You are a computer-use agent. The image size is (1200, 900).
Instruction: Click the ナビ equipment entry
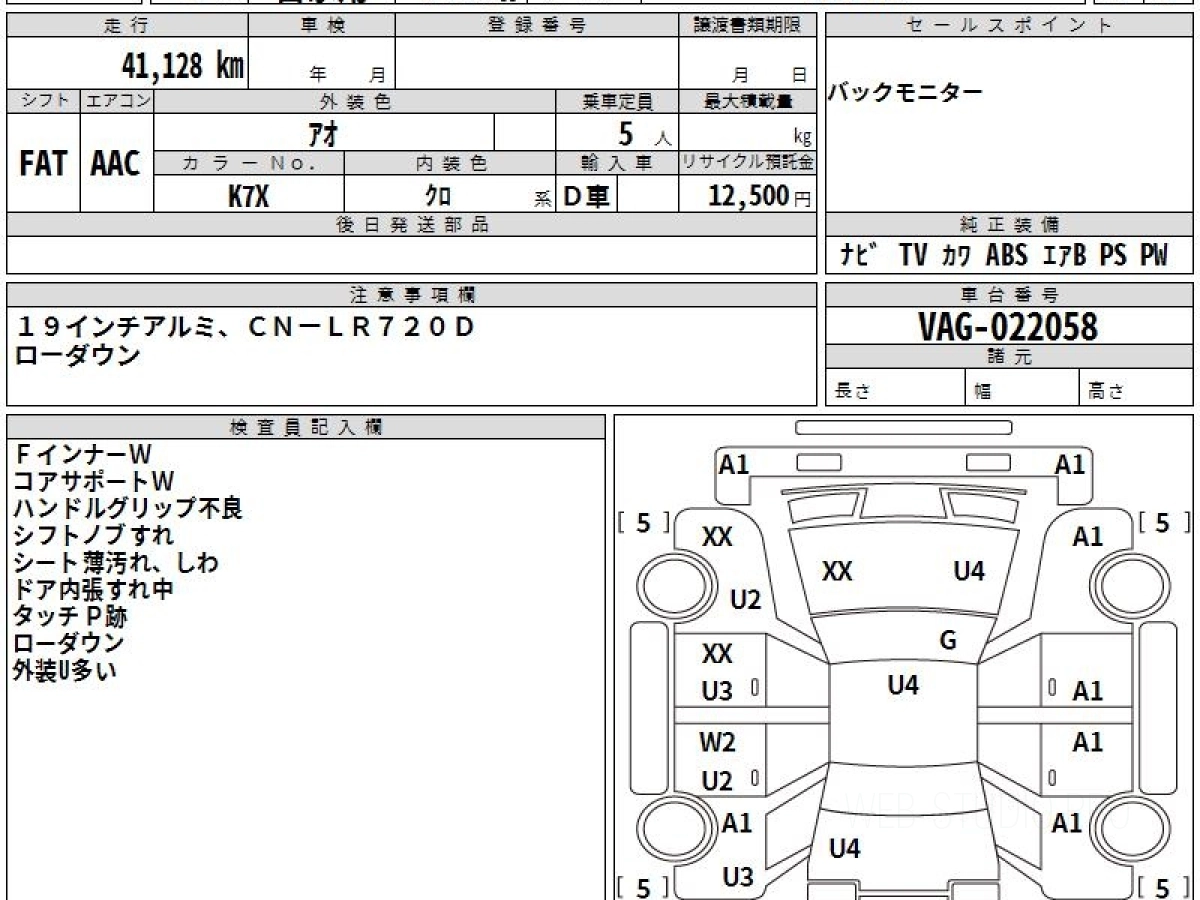click(x=860, y=255)
